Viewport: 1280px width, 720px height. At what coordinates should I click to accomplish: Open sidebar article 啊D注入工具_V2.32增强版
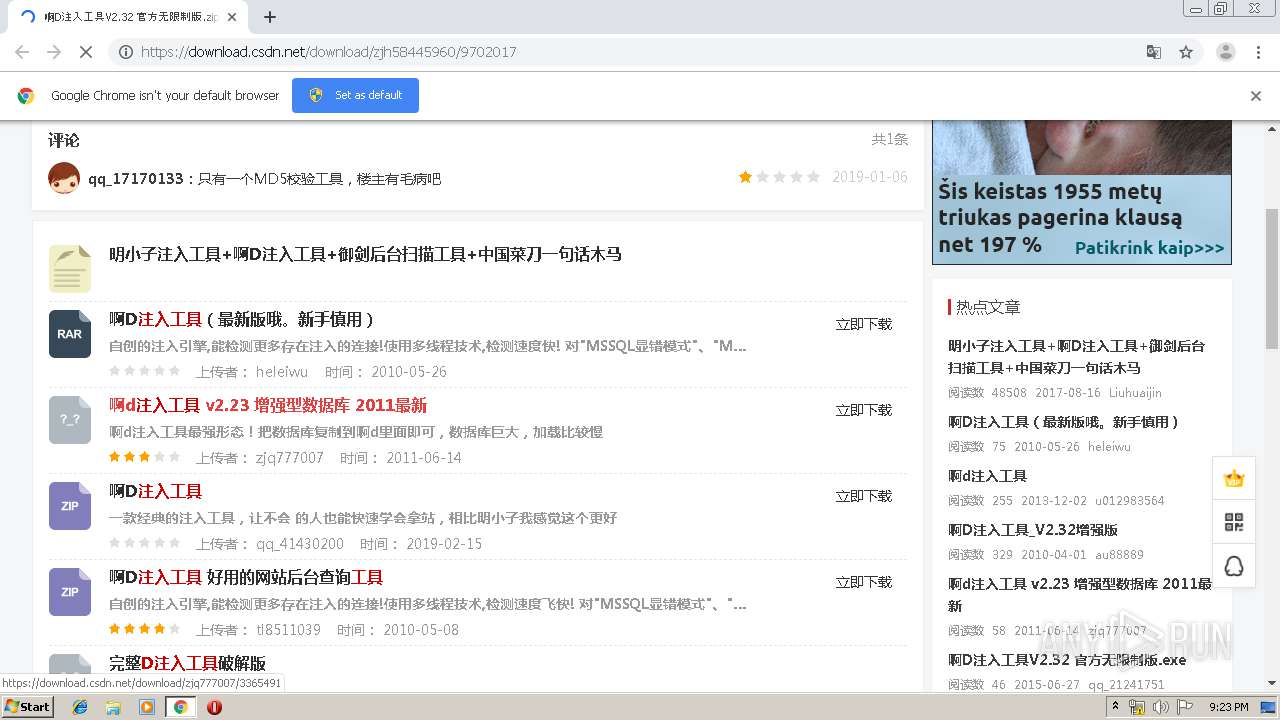click(1033, 530)
